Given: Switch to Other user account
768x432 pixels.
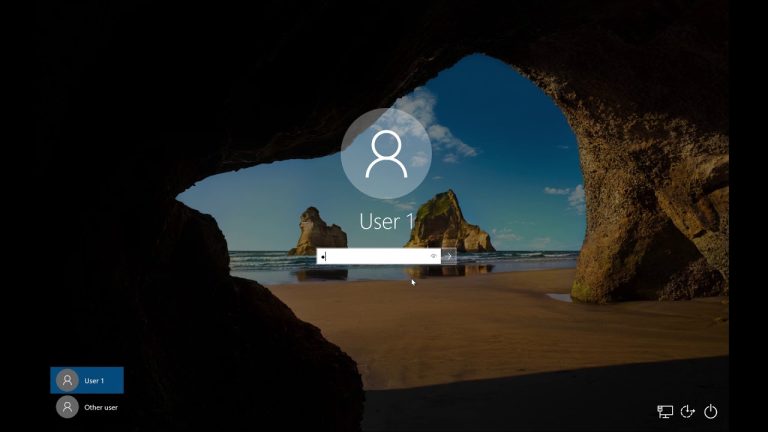Looking at the screenshot, I should (87, 407).
